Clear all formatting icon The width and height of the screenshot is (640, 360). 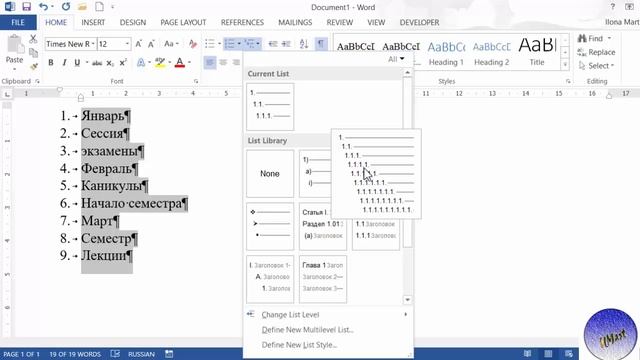click(x=193, y=44)
